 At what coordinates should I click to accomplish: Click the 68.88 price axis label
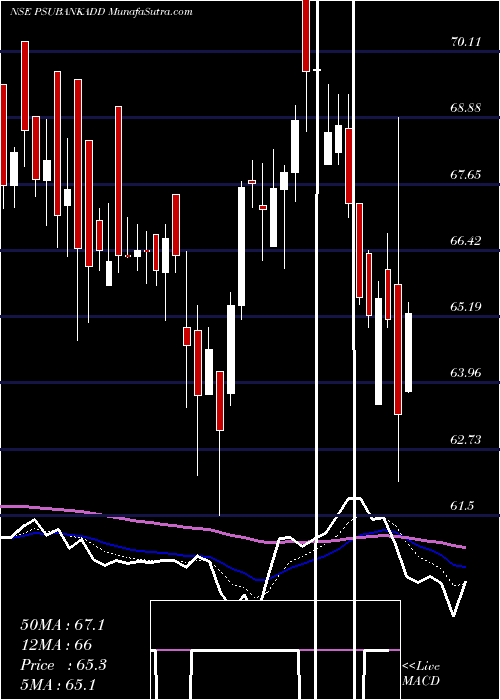466,108
